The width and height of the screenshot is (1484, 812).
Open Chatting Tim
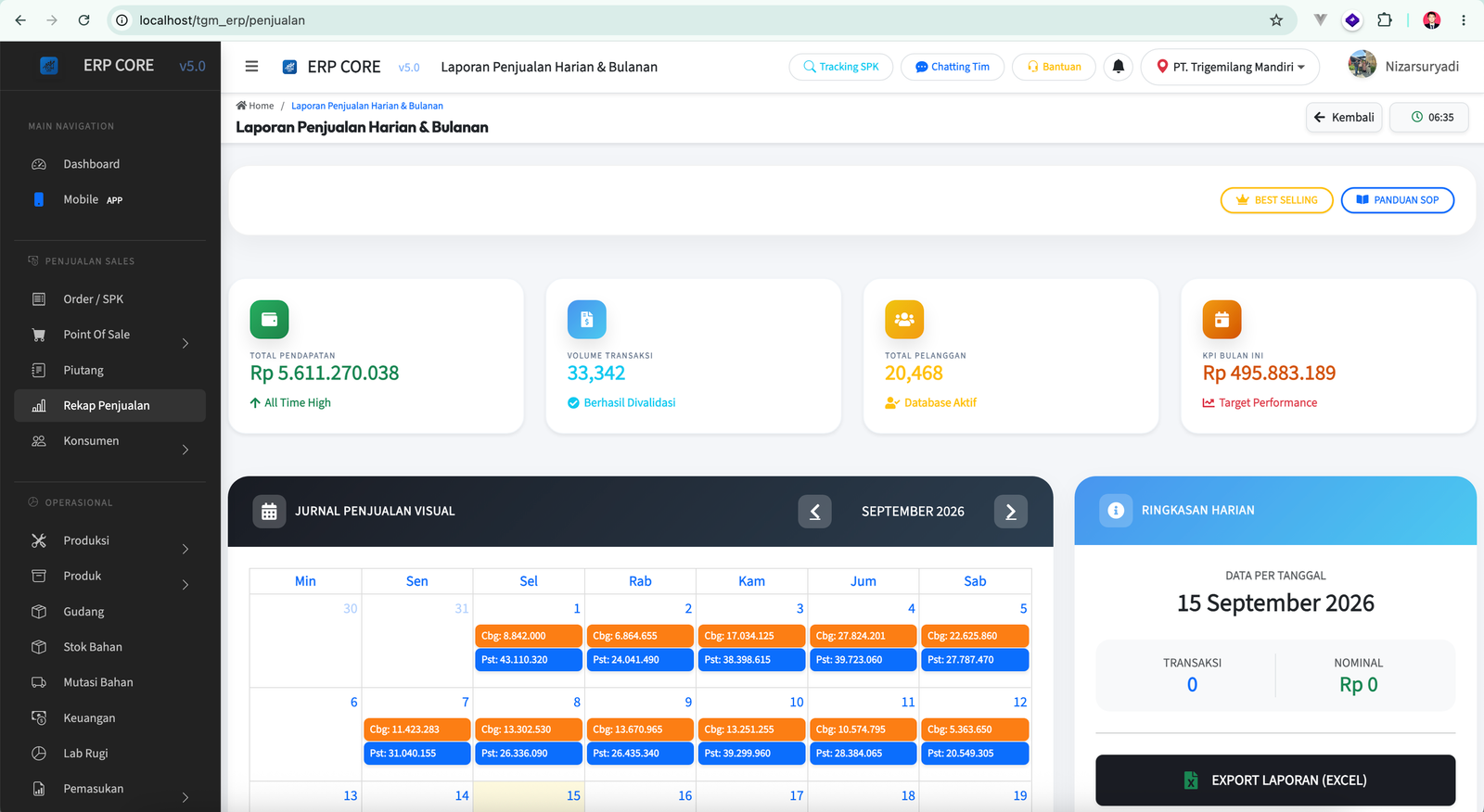(953, 67)
